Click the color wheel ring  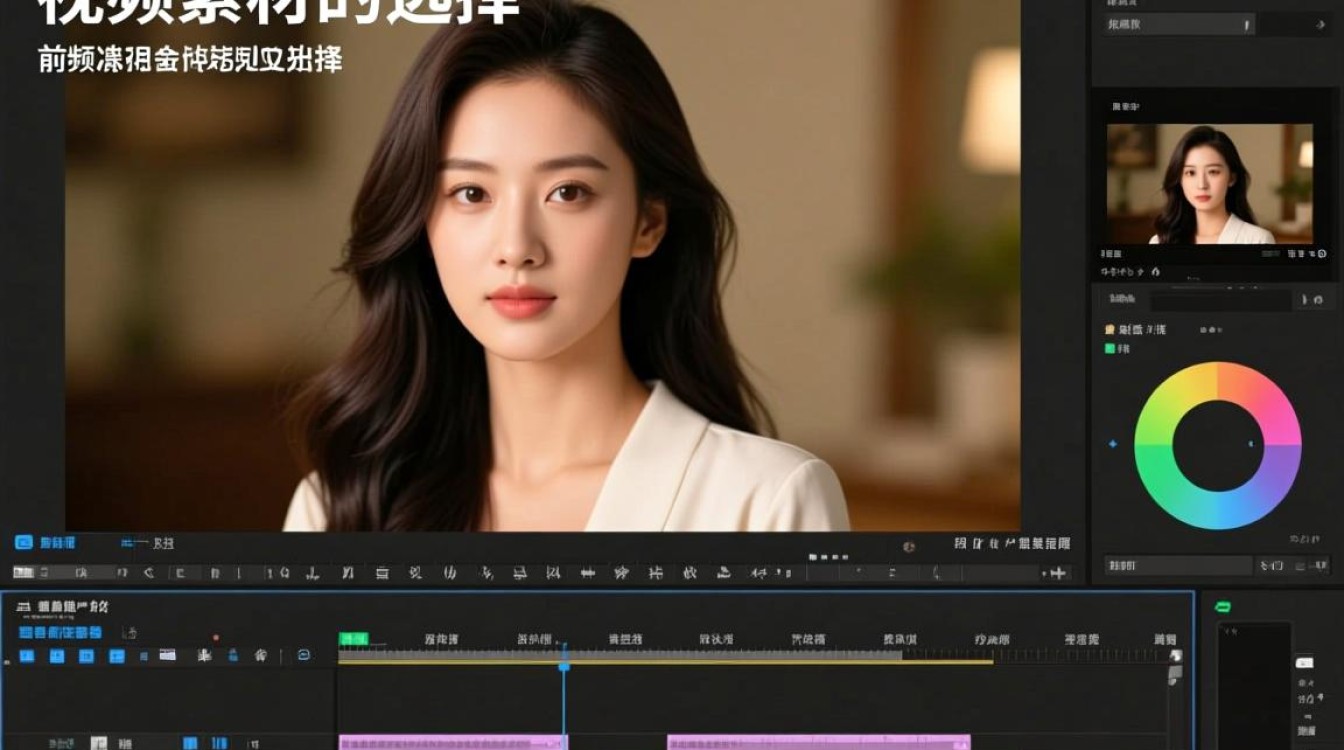click(1218, 445)
